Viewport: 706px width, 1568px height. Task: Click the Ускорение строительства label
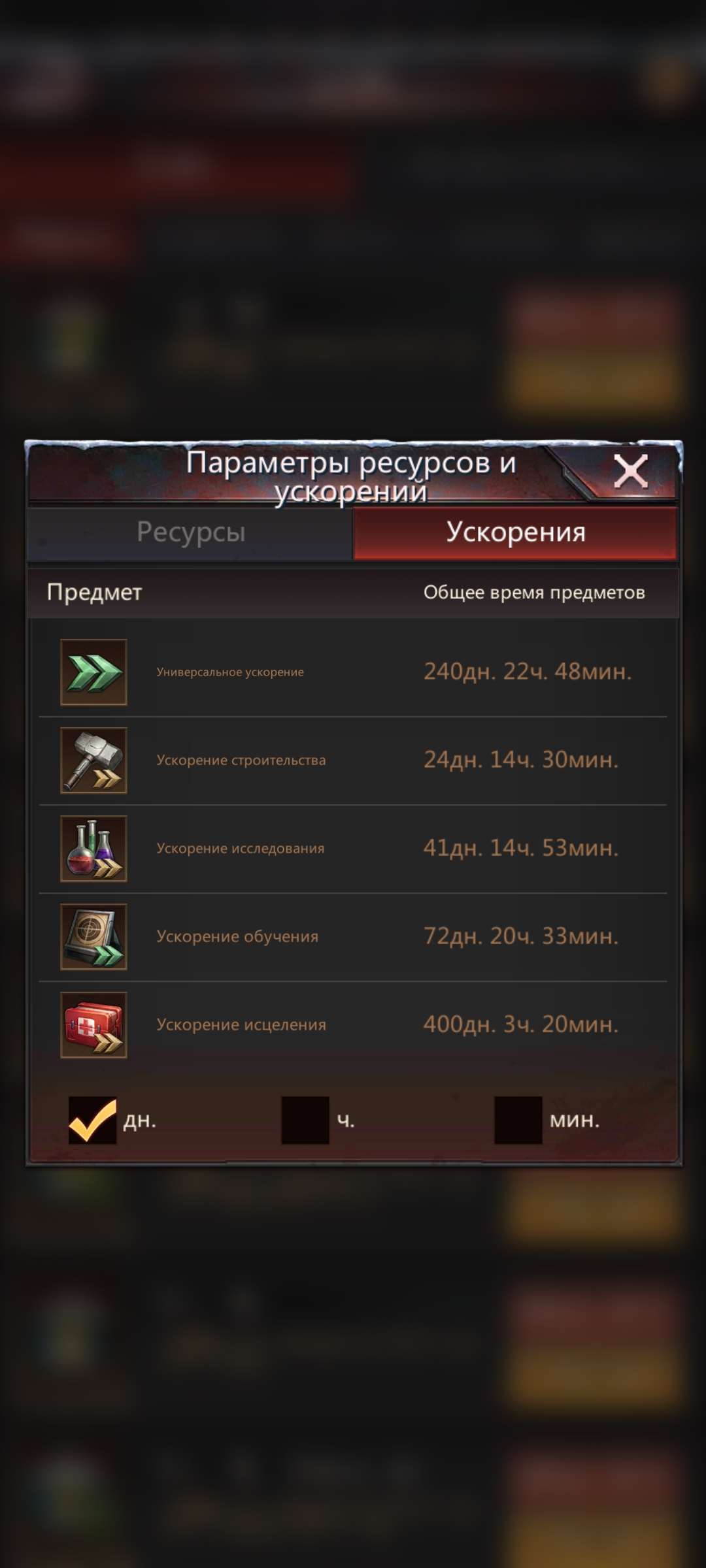click(241, 760)
